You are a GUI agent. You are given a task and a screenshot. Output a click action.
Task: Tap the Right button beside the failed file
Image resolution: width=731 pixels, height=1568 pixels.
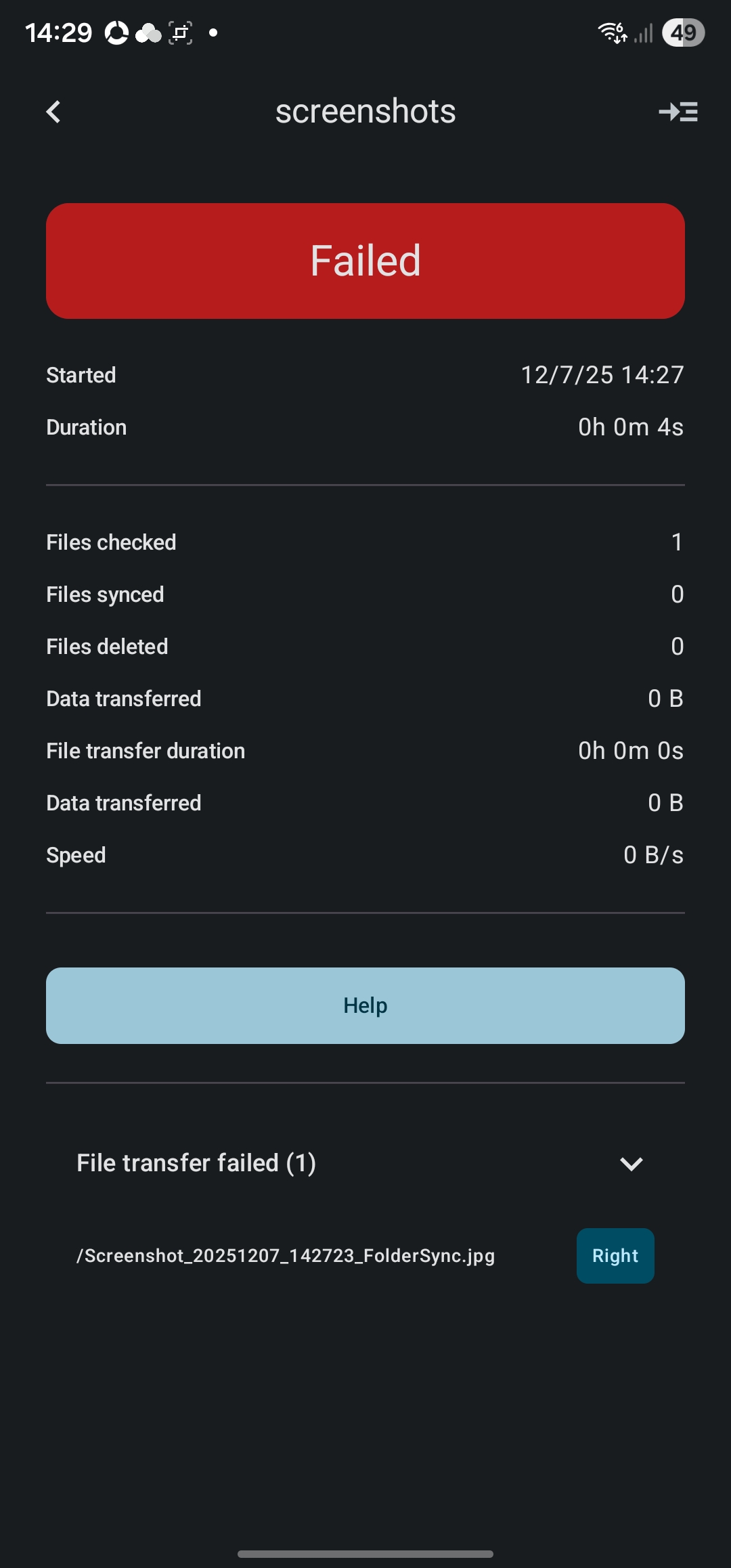(x=615, y=1256)
